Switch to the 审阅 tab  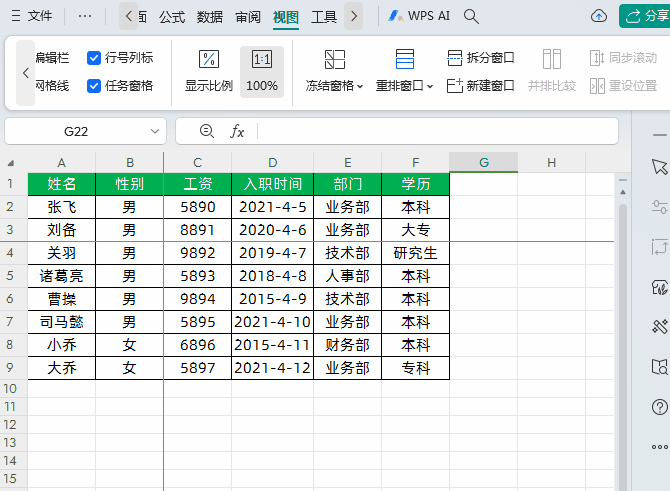tap(248, 17)
